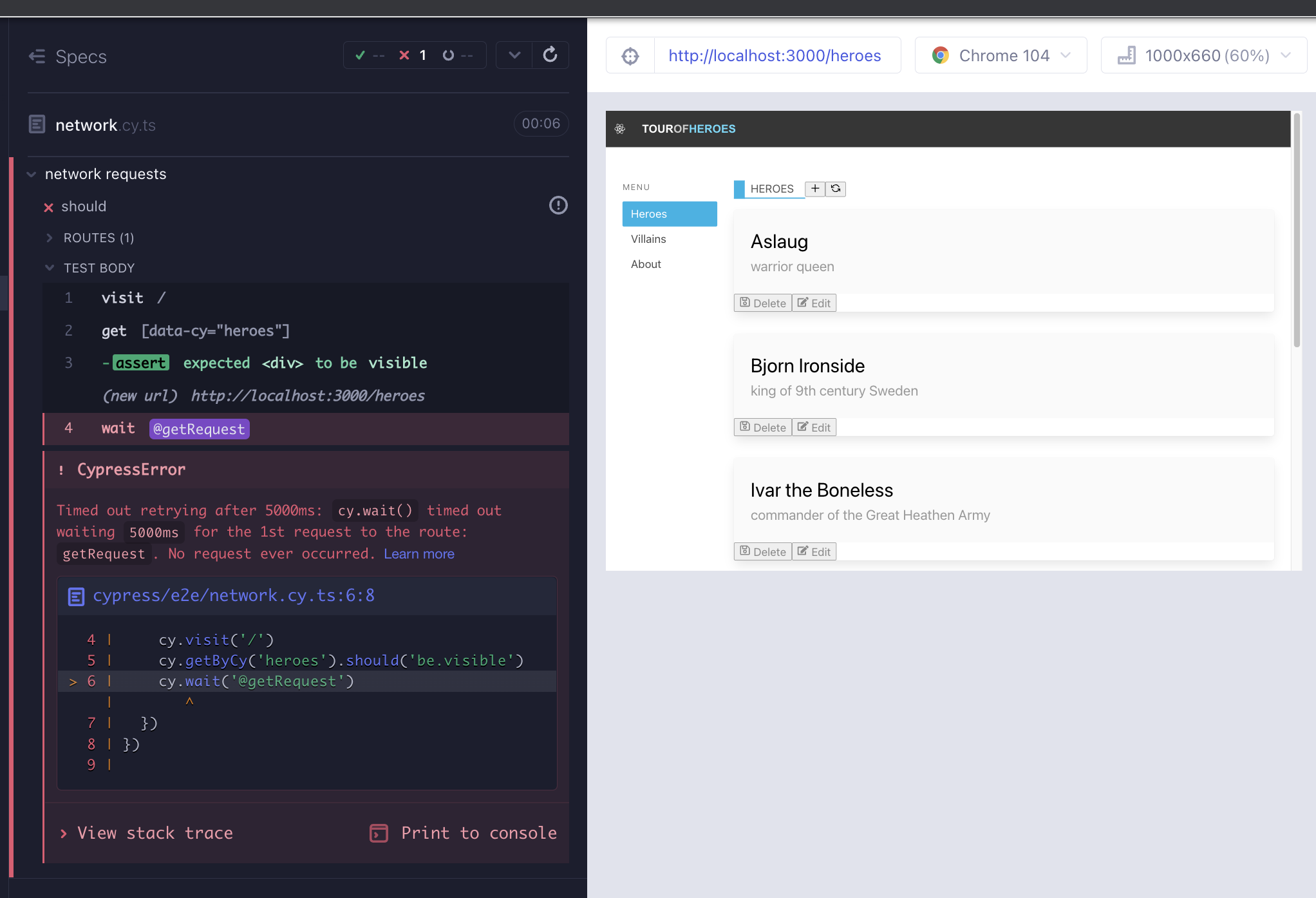Select the Heroes menu item
The height and width of the screenshot is (898, 1316).
point(670,214)
